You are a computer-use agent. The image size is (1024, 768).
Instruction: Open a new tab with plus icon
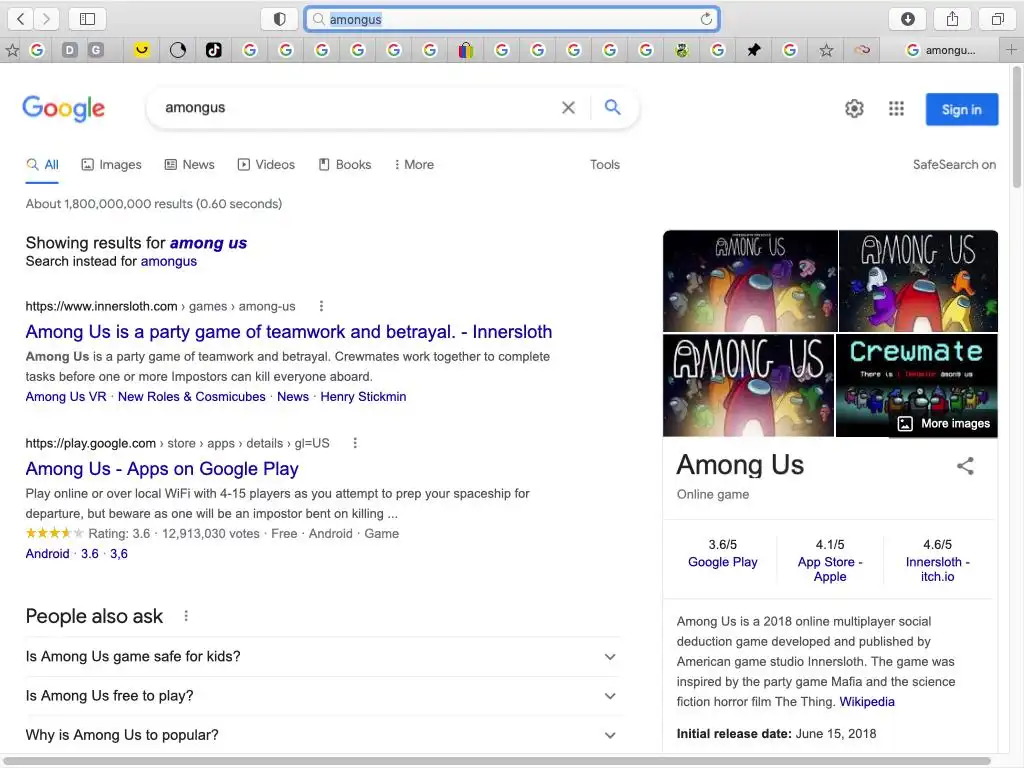pos(1011,50)
